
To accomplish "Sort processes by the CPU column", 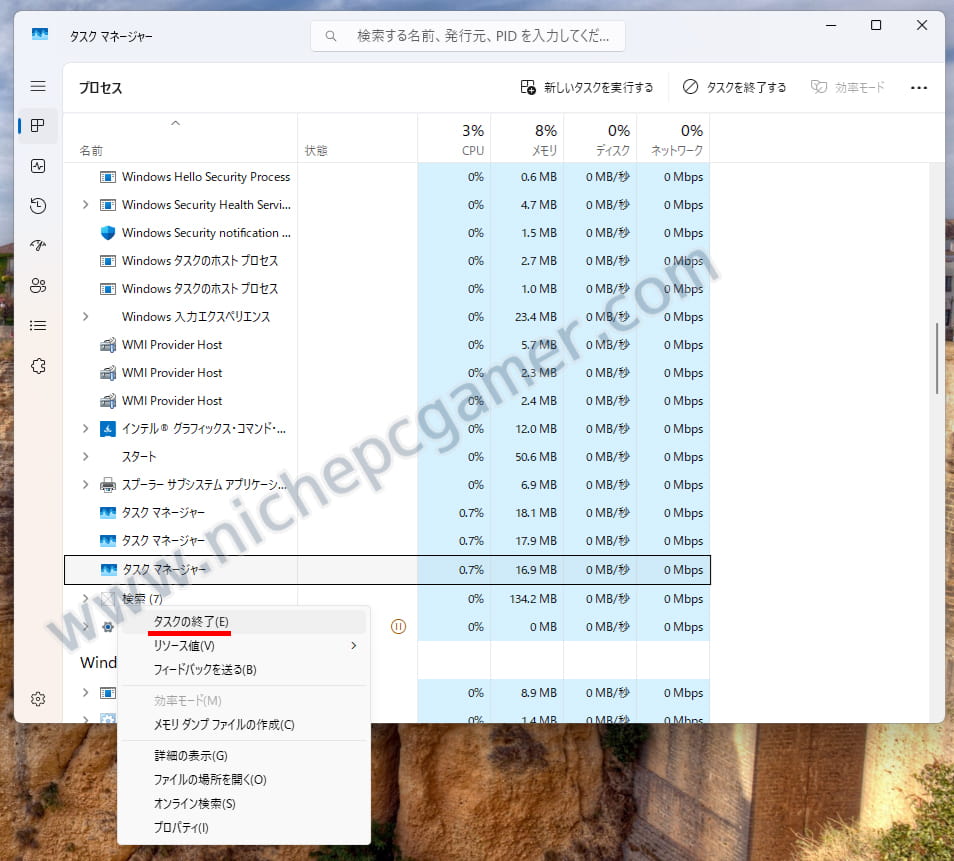I will (454, 140).
